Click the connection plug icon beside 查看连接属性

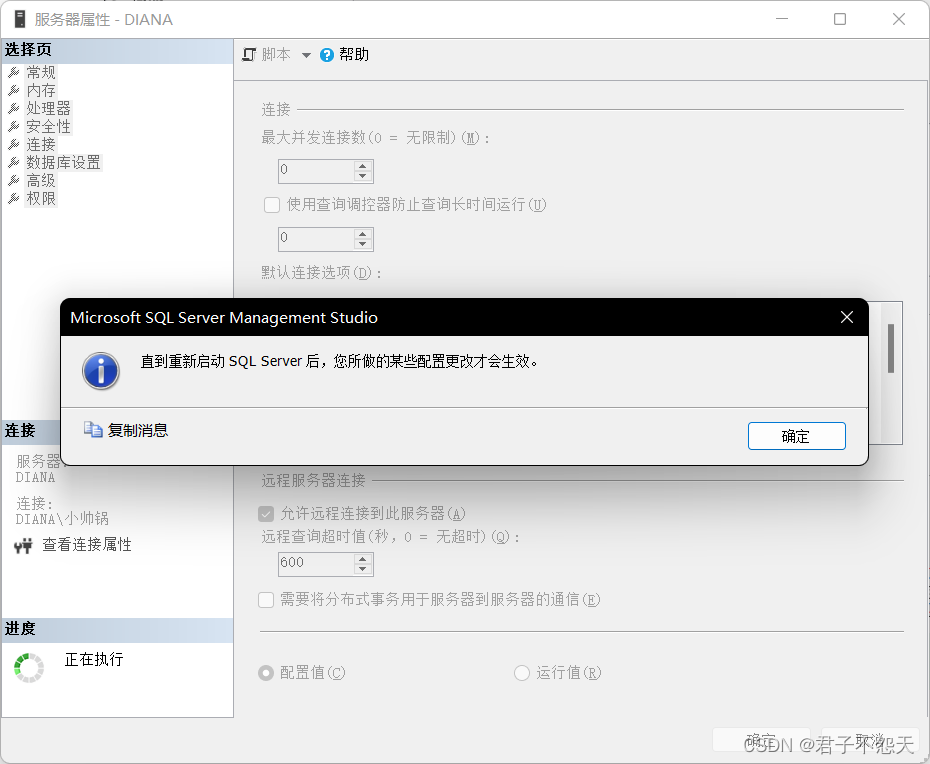point(23,545)
